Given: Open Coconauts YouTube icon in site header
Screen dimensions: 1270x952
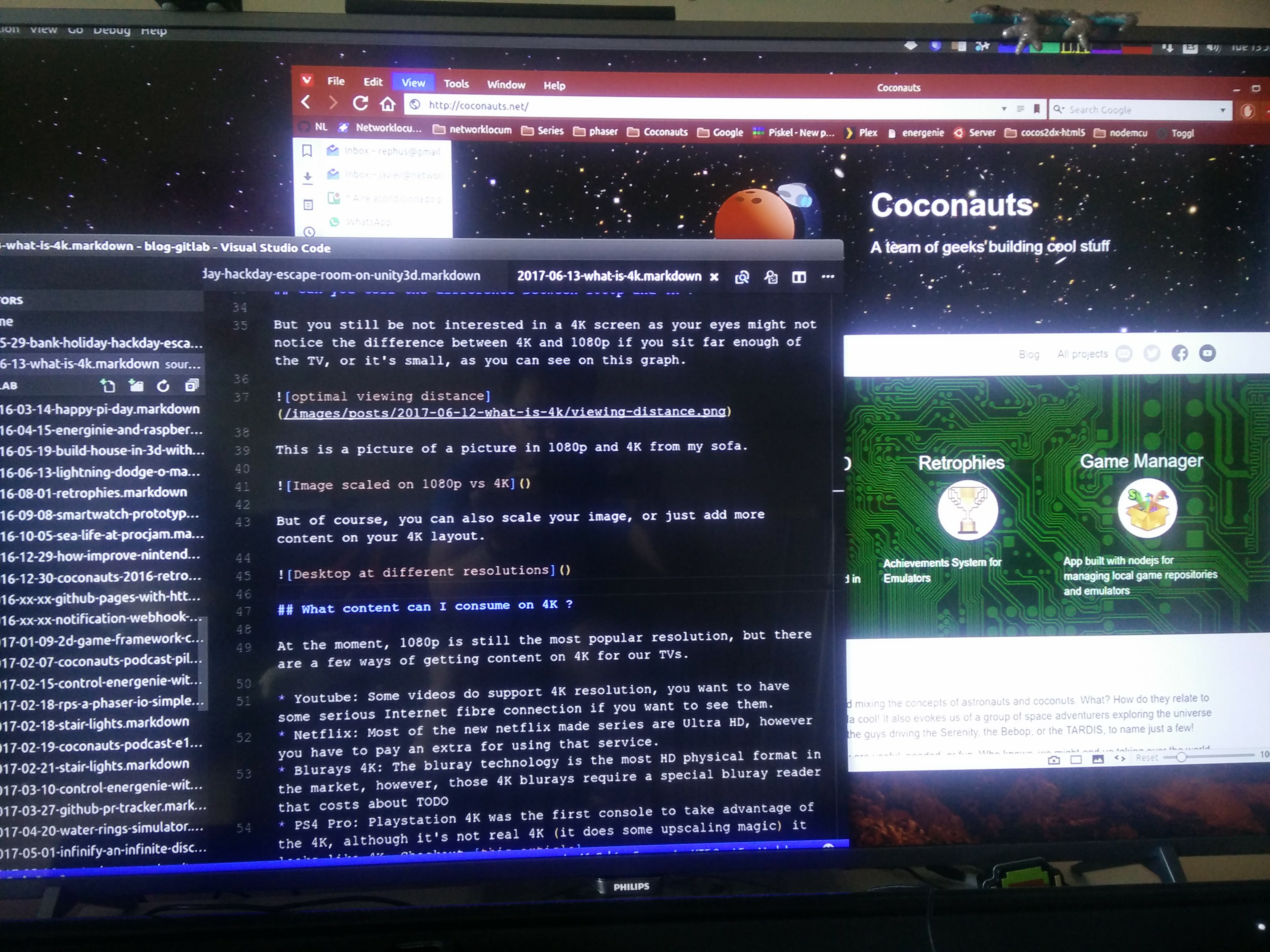Looking at the screenshot, I should click(1207, 353).
